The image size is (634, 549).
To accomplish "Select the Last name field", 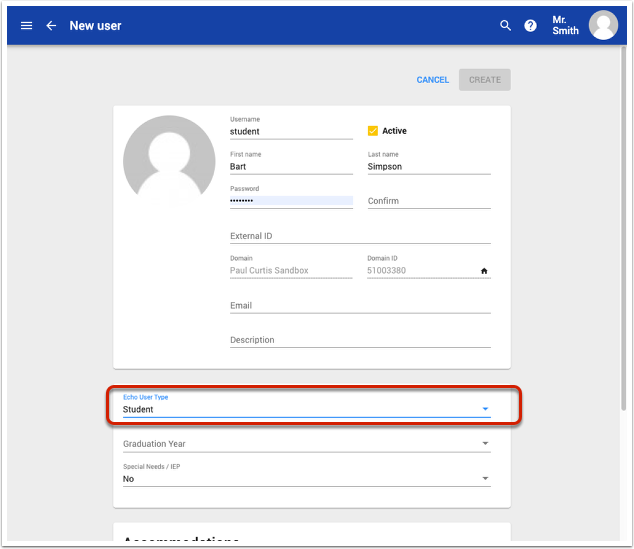I will [428, 167].
